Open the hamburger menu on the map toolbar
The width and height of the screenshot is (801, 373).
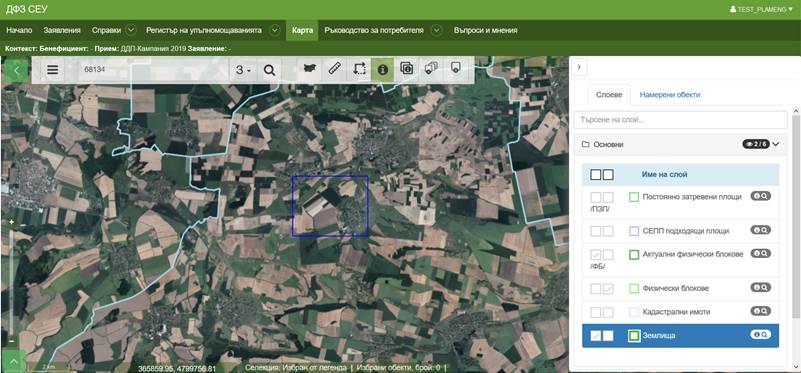point(52,70)
